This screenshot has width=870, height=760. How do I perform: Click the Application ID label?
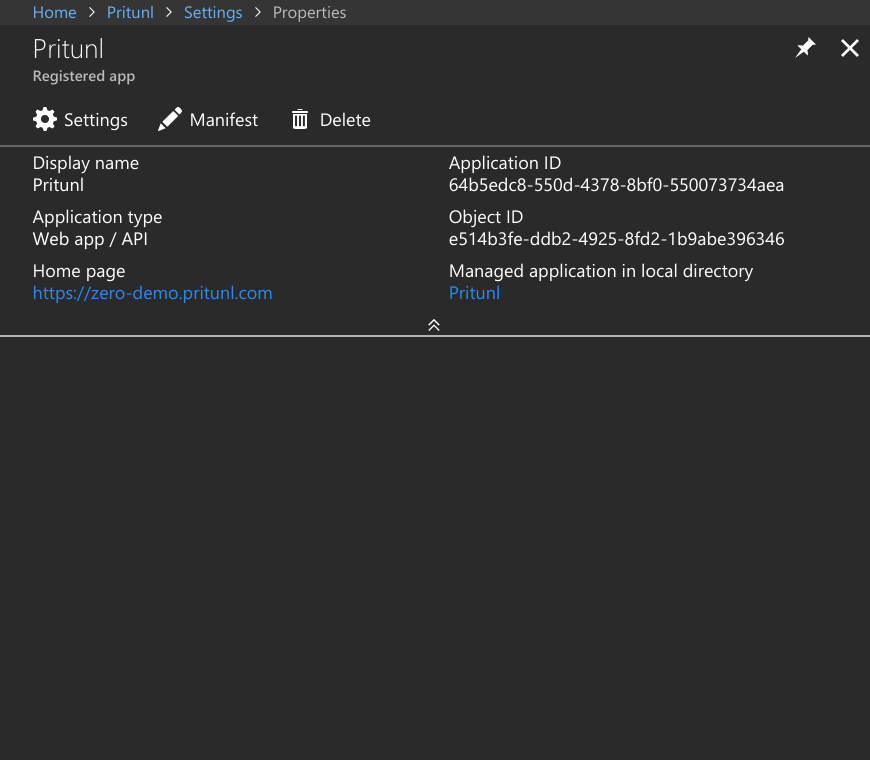pos(505,163)
